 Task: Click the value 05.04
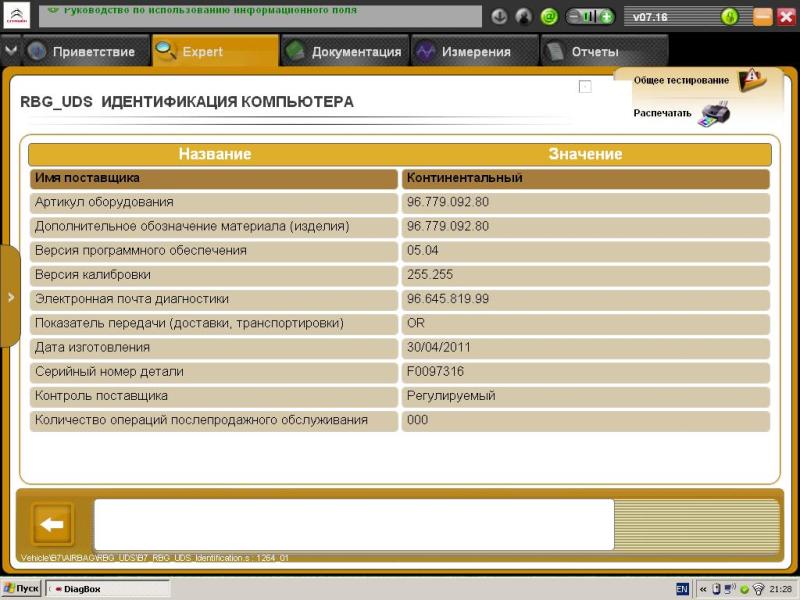422,251
